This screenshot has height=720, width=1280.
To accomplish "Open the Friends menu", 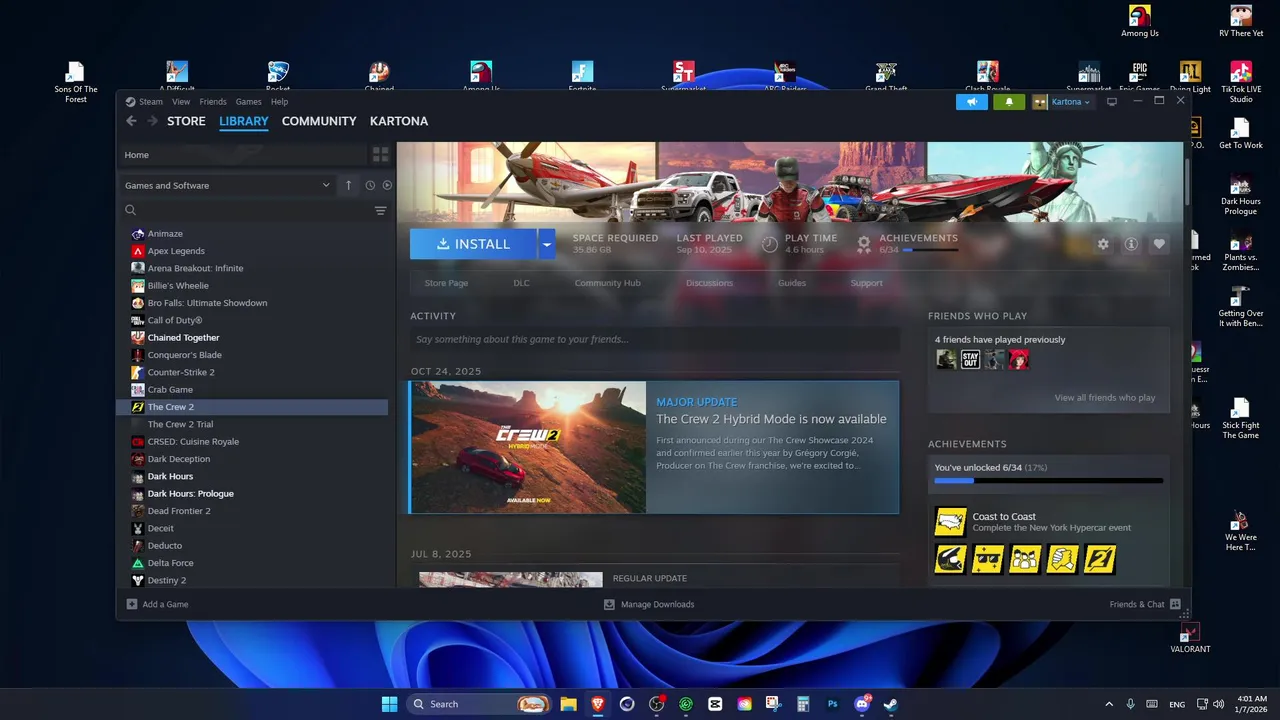I will pos(213,102).
